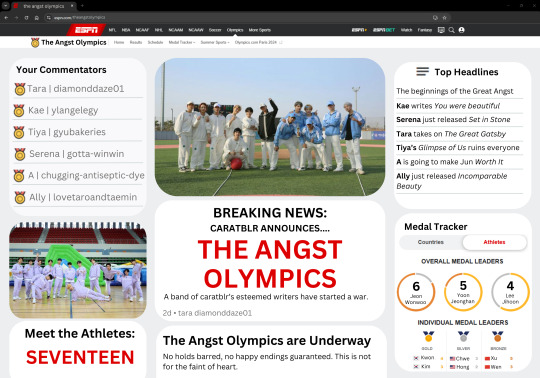Select the Olympics menu item

tap(235, 30)
